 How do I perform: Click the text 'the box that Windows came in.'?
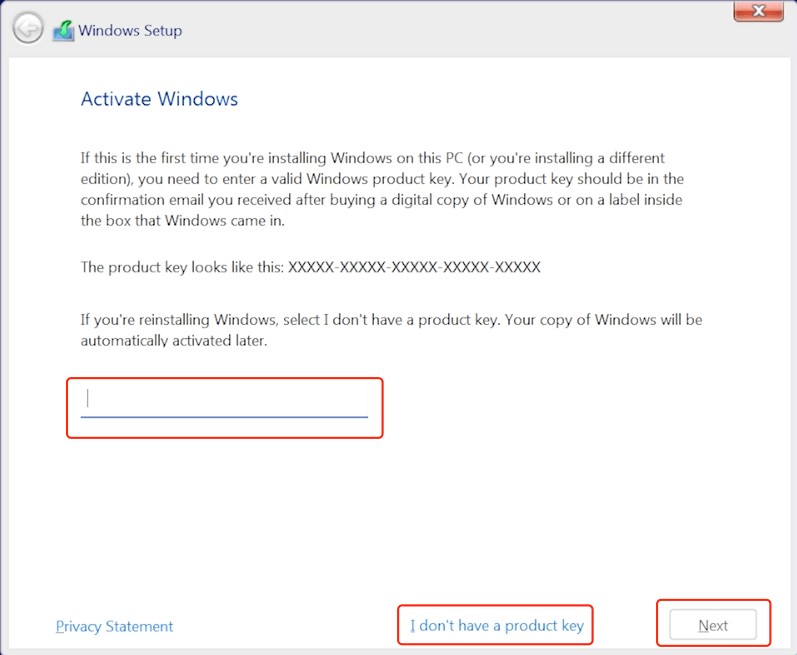182,221
